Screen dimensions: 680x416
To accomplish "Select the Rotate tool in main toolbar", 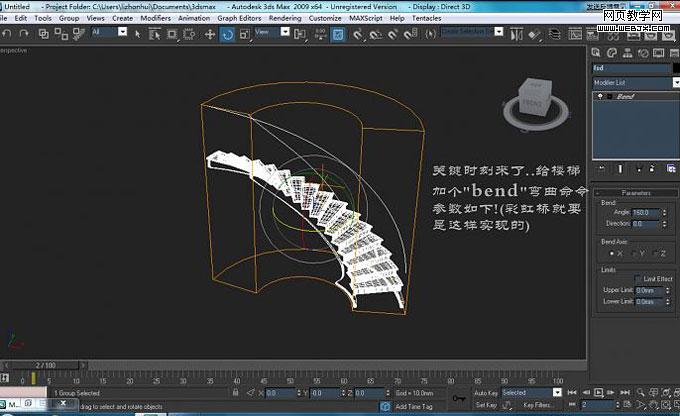I will pos(227,33).
